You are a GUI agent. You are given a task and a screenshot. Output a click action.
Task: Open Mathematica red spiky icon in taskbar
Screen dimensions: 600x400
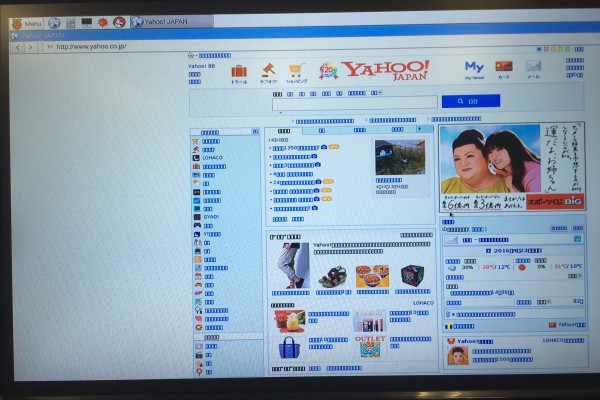point(103,23)
